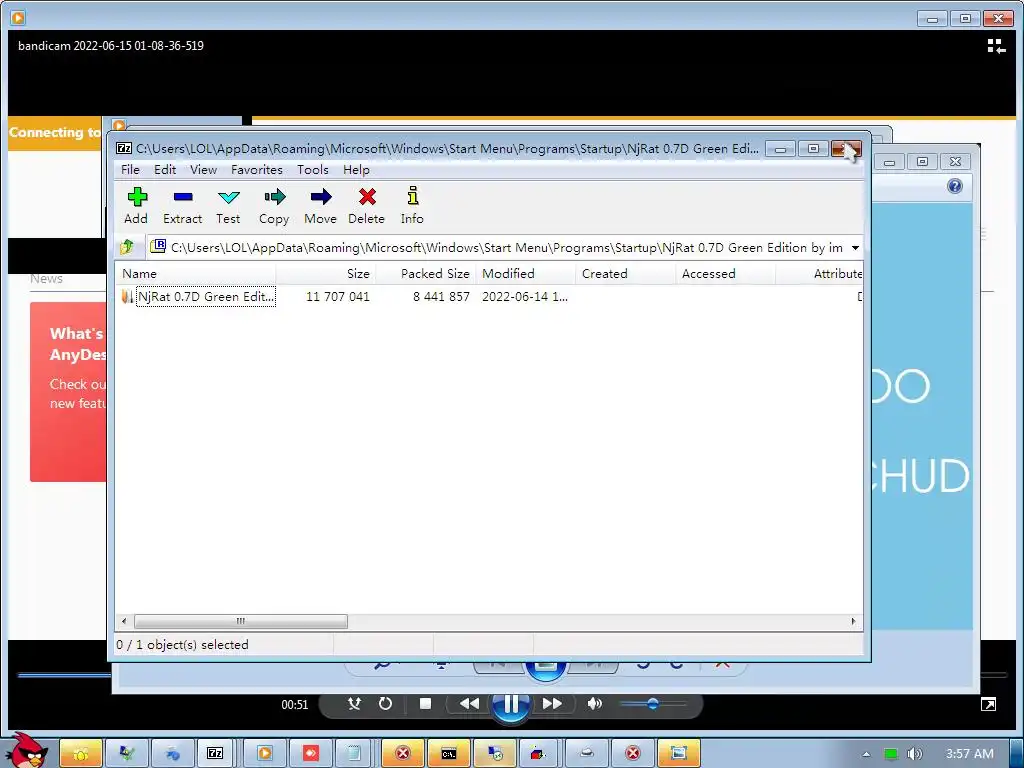Run Test on the archive
This screenshot has width=1024, height=768.
point(228,206)
